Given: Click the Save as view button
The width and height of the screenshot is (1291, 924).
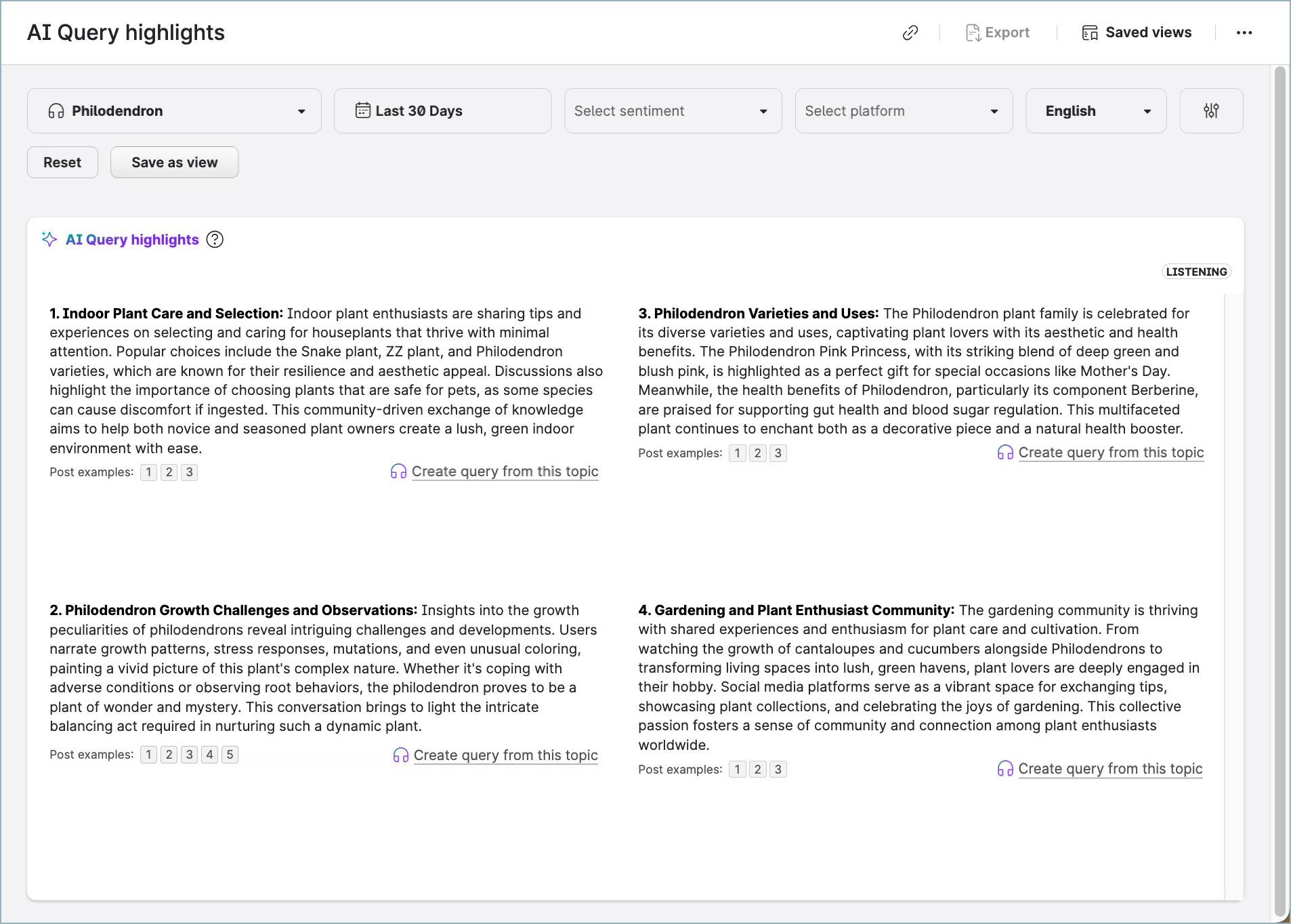Looking at the screenshot, I should click(x=174, y=163).
